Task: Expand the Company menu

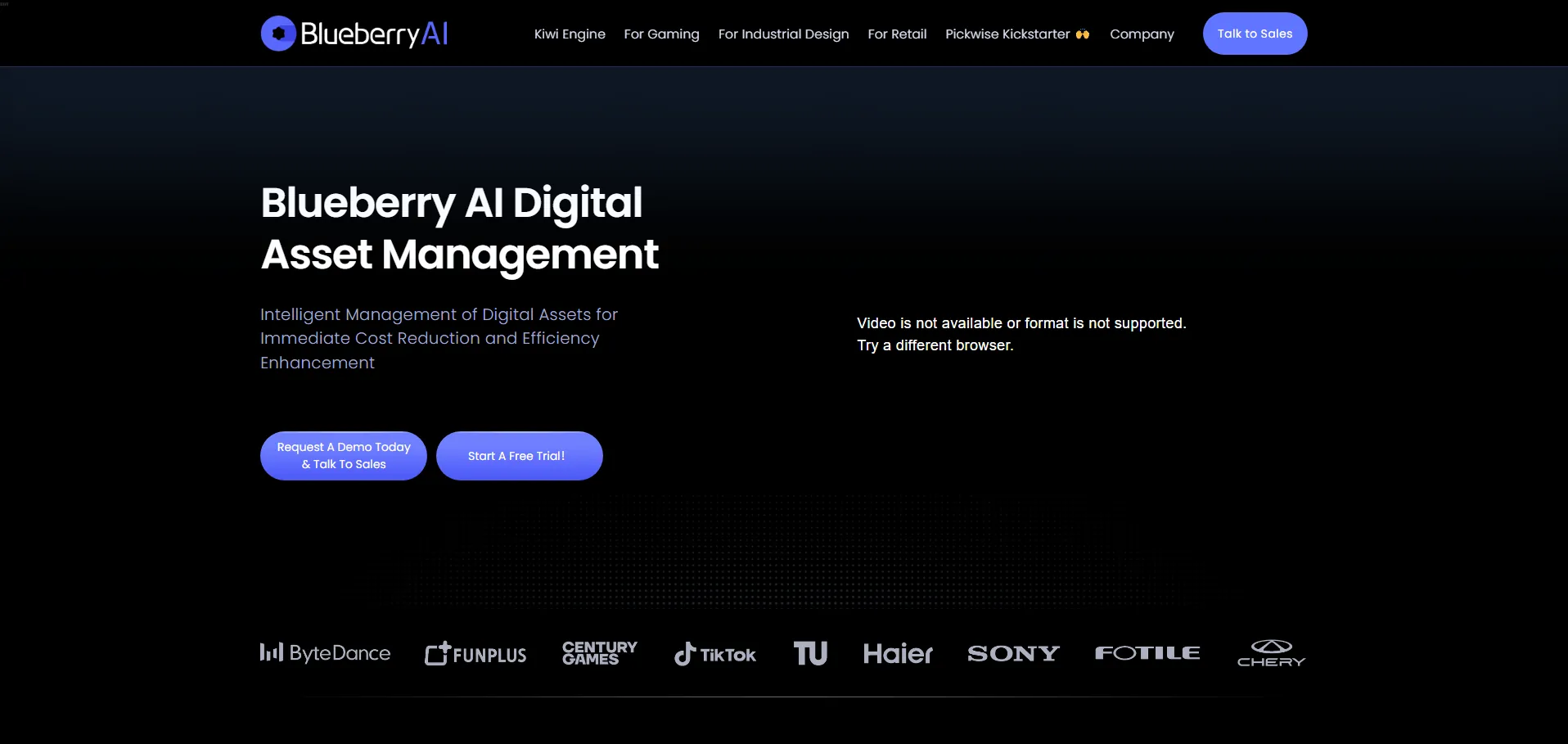Action: [1142, 34]
